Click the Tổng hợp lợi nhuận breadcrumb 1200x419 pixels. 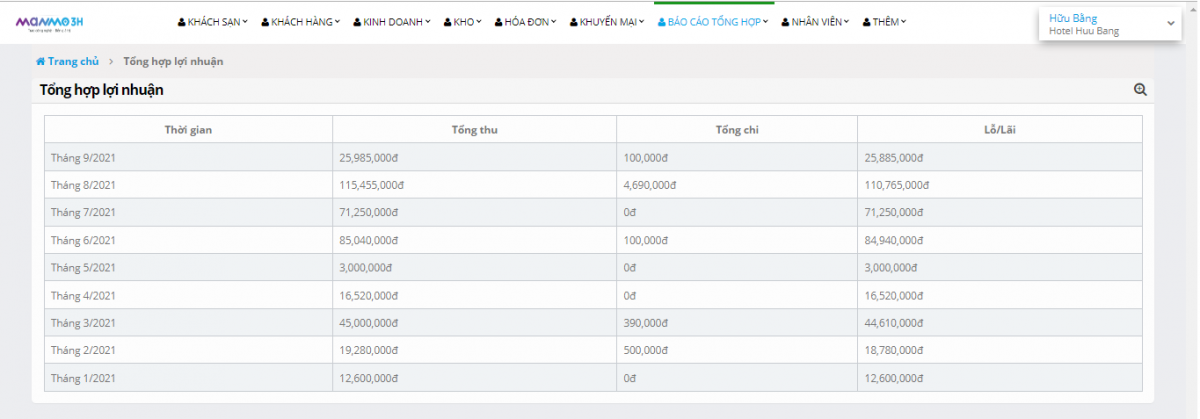coord(173,62)
